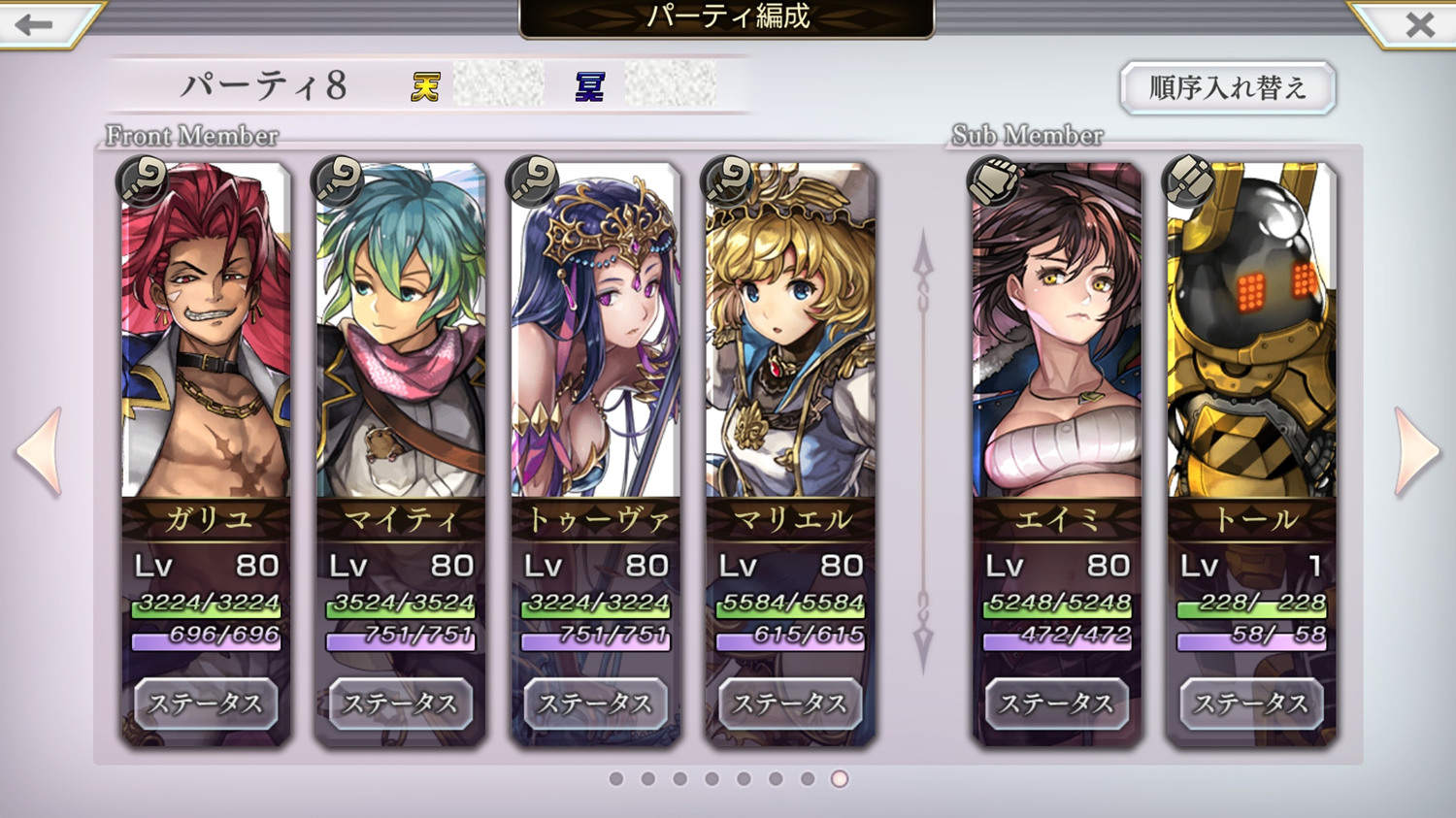Select the 冥 element icon

coord(590,87)
